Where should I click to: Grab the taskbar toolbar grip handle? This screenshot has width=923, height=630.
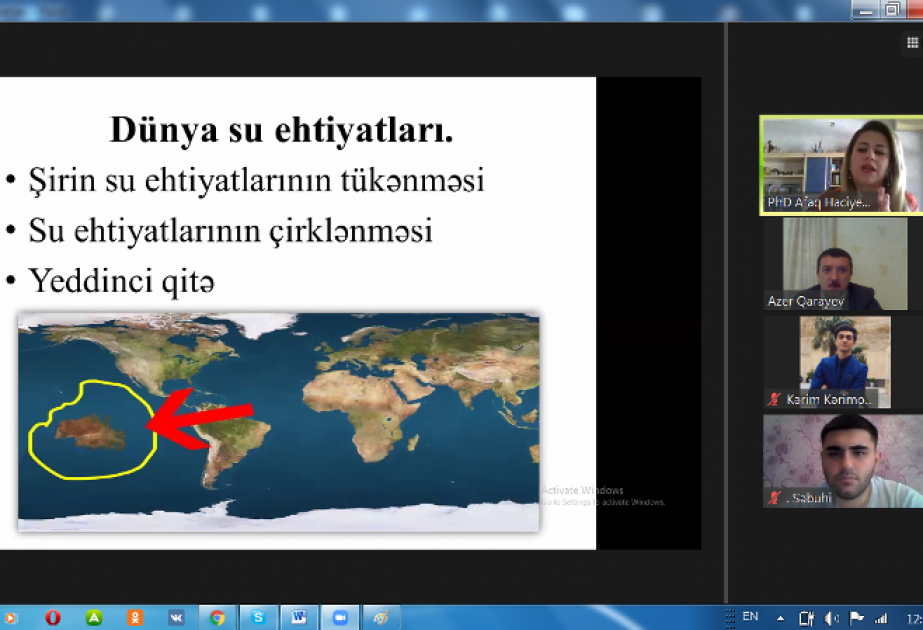(730, 618)
